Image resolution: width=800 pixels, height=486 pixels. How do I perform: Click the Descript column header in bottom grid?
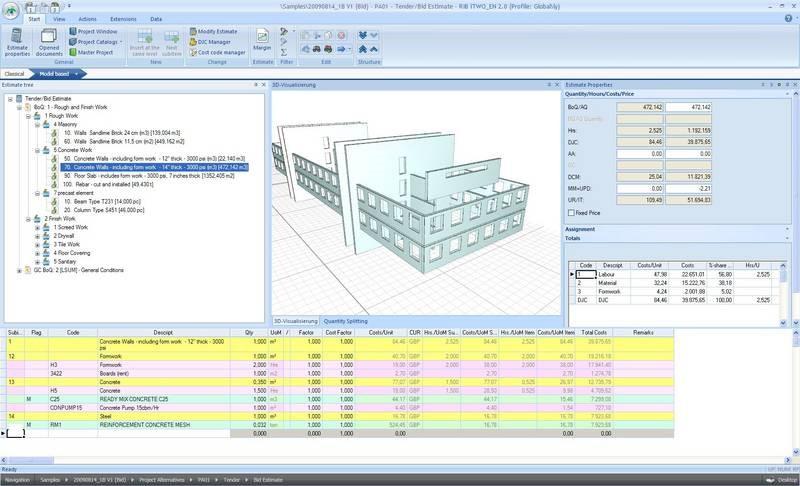163,332
